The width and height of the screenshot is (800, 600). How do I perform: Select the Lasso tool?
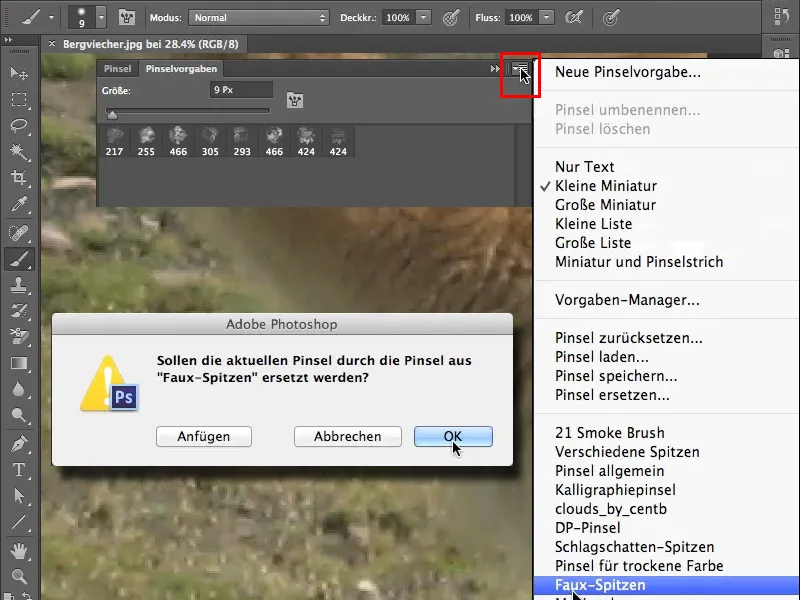pyautogui.click(x=19, y=126)
